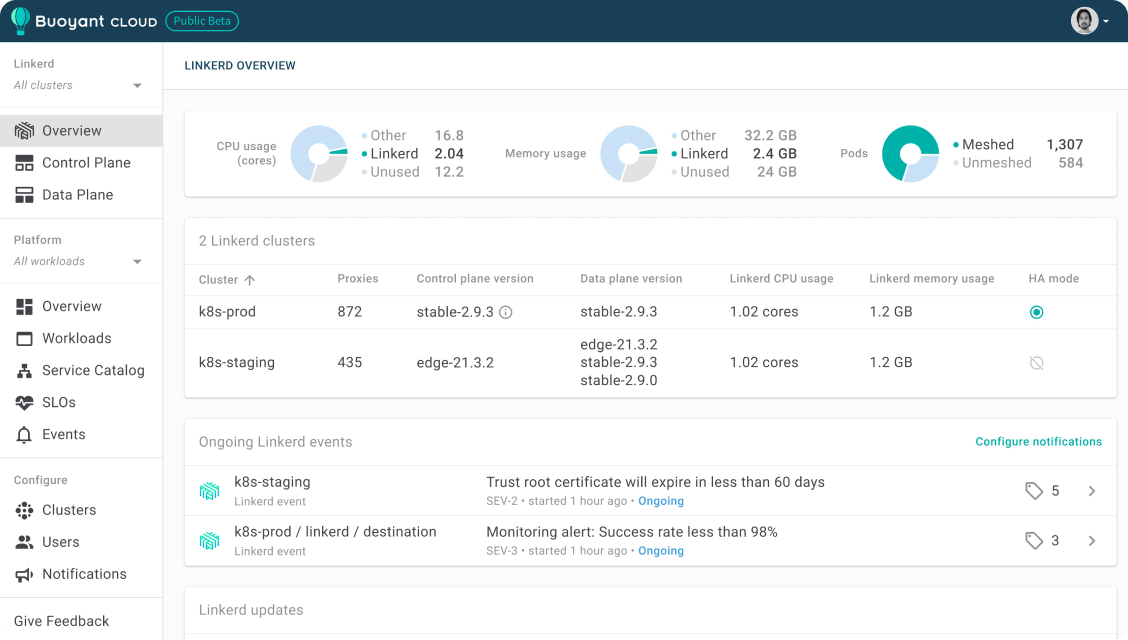
Task: Click Ongoing status of certificate event
Action: [660, 501]
